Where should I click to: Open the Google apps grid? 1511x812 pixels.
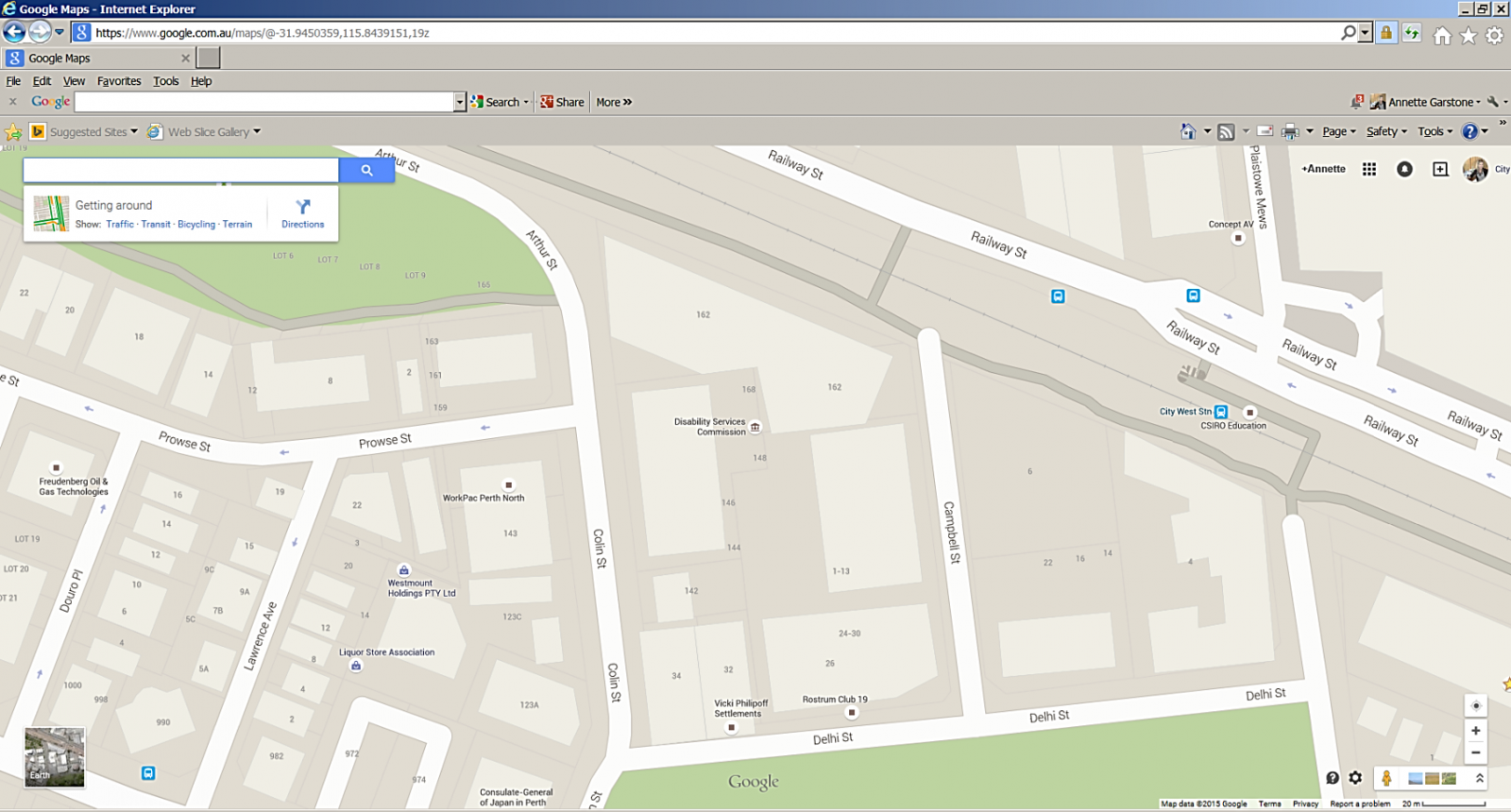point(1369,169)
